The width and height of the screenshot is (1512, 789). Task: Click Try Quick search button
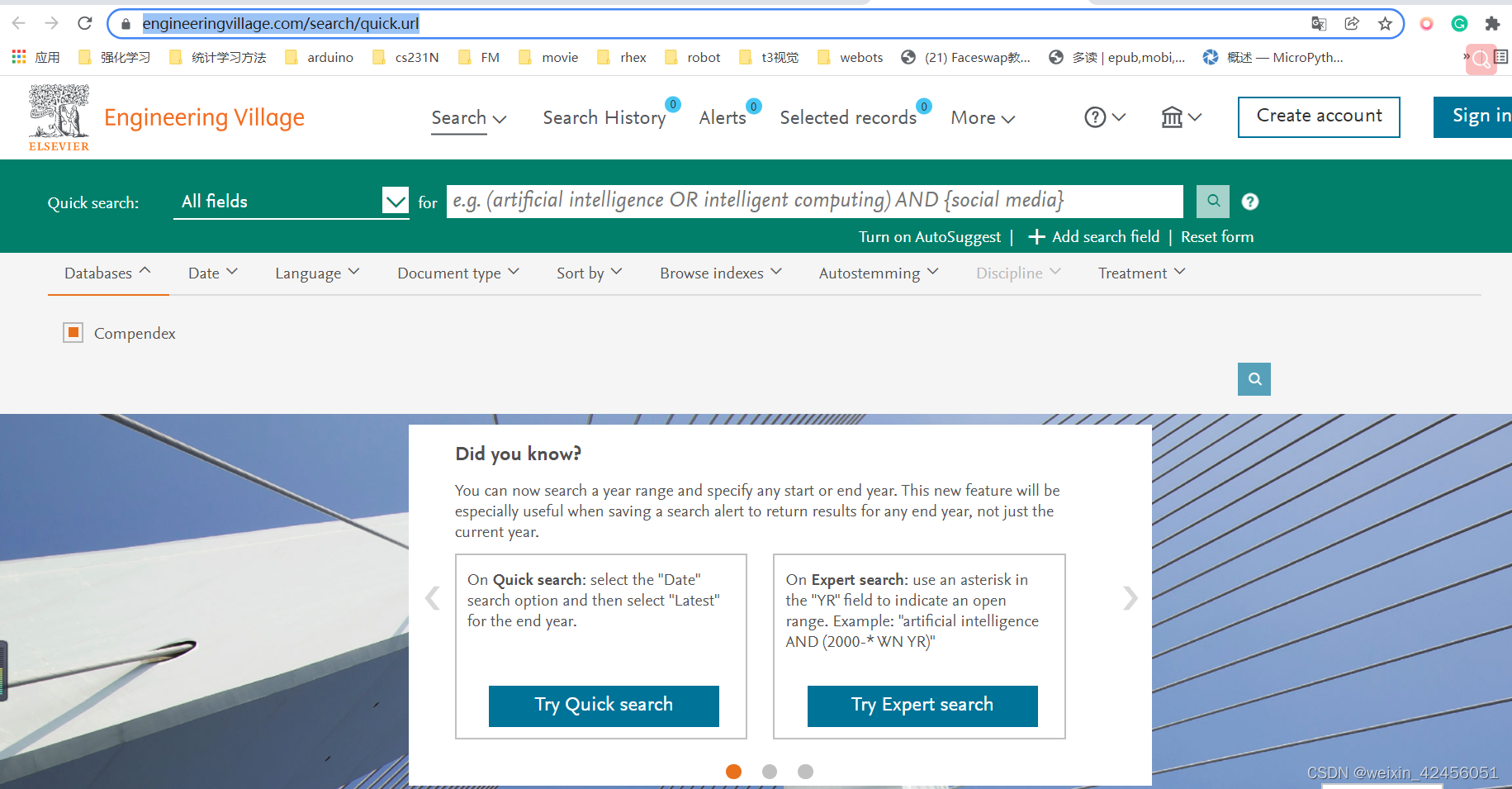(604, 706)
